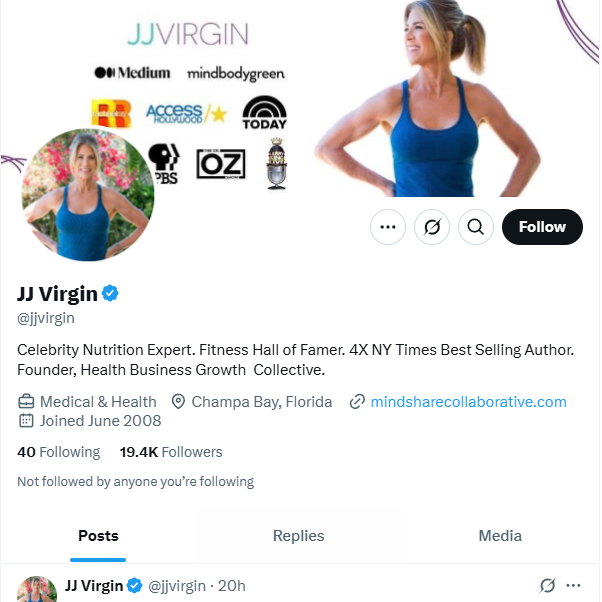This screenshot has width=602, height=602.
Task: View the 40 Following list
Action: coord(59,452)
